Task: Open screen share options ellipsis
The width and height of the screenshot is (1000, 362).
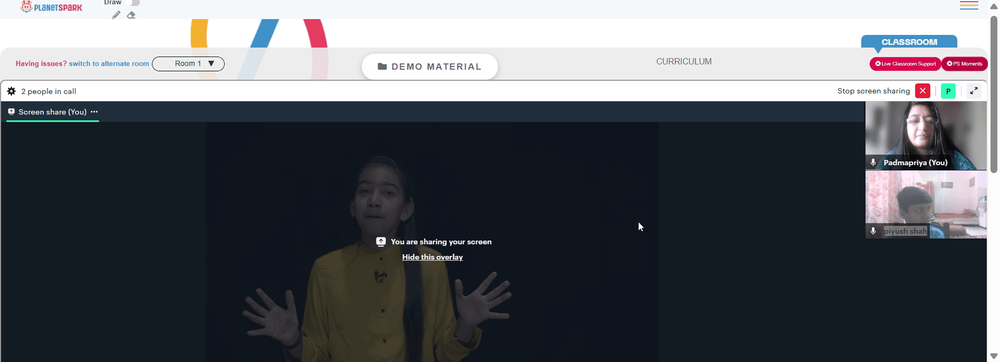Action: [x=94, y=112]
